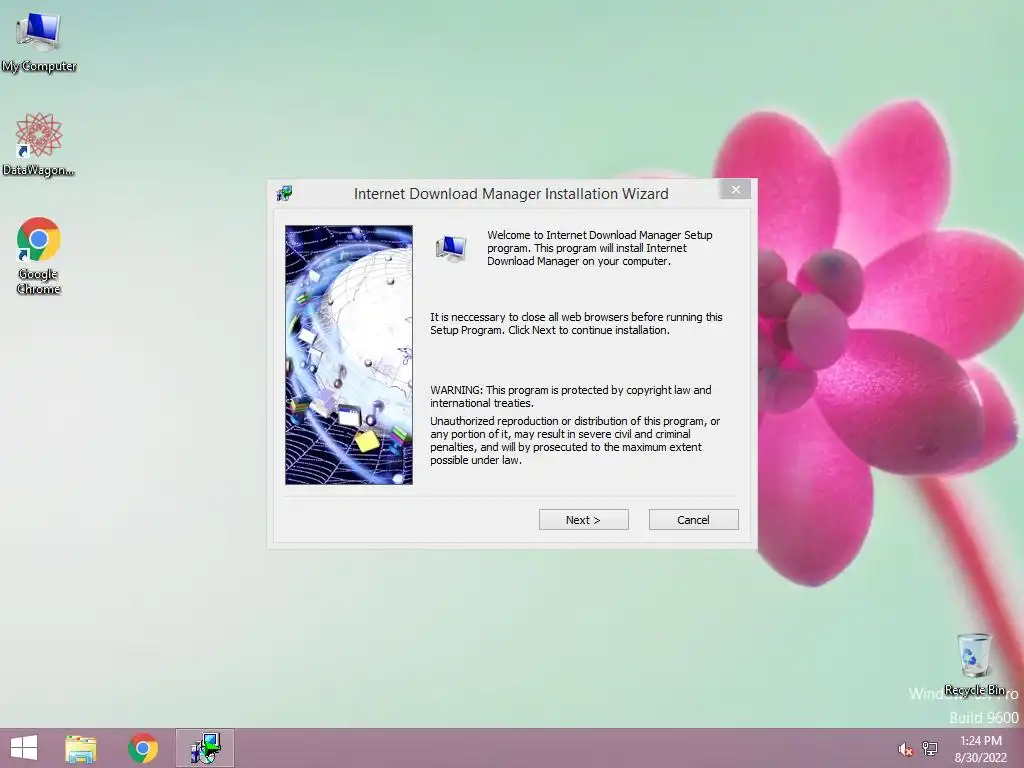Viewport: 1024px width, 768px height.
Task: Select the Google Chrome desktop shortcut
Action: click(39, 256)
